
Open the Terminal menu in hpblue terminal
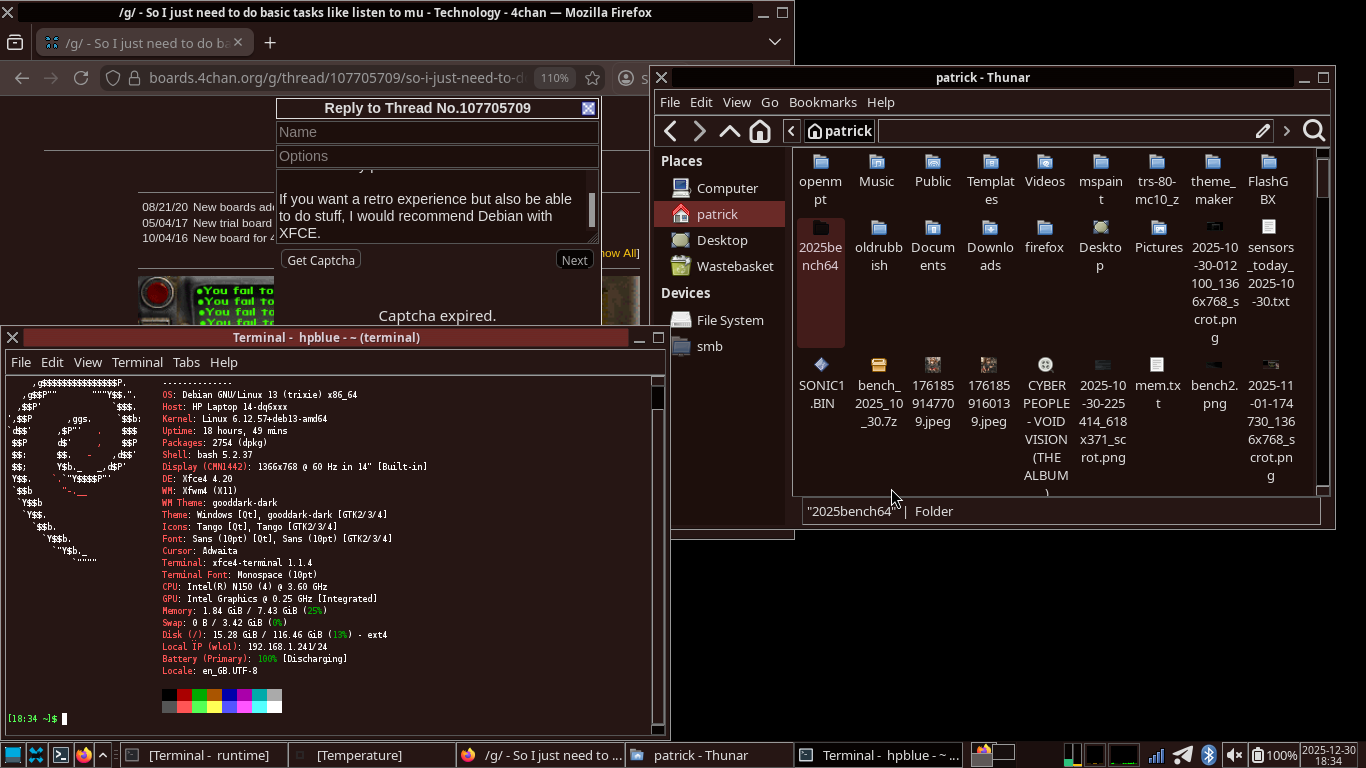[x=137, y=362]
